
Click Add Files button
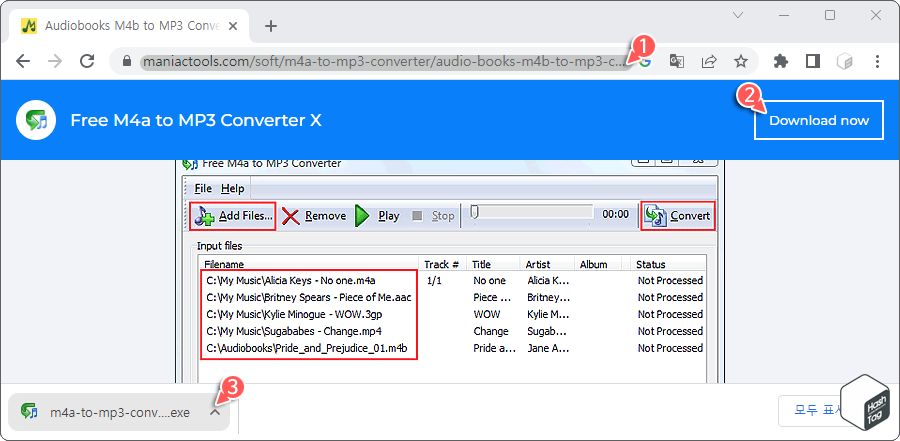click(x=233, y=216)
